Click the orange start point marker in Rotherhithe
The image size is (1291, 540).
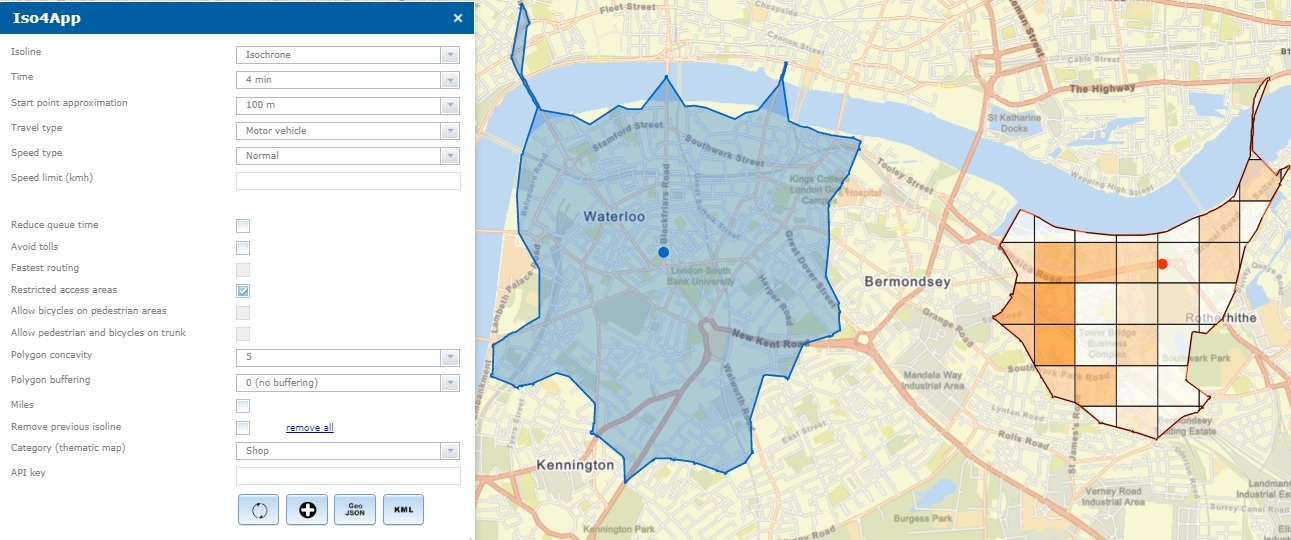pyautogui.click(x=1161, y=264)
